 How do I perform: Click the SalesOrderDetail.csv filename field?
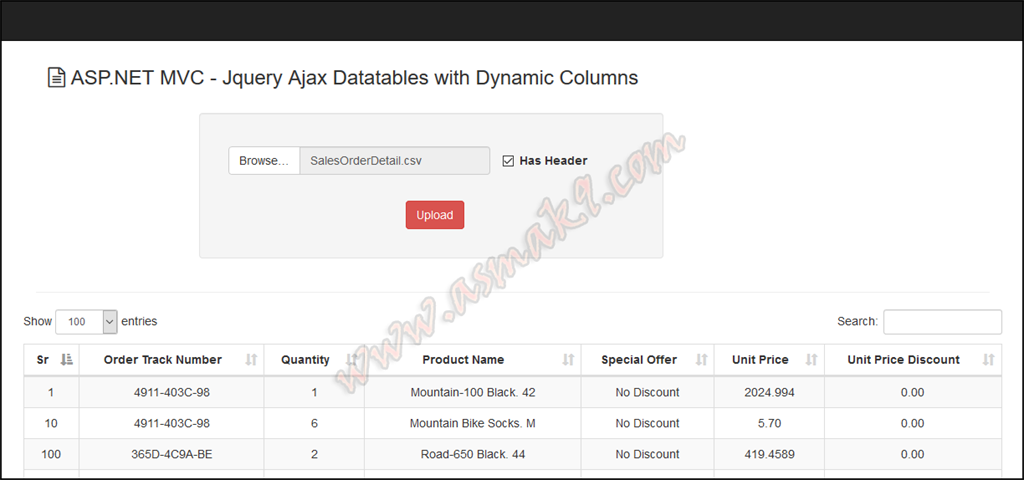click(x=394, y=161)
